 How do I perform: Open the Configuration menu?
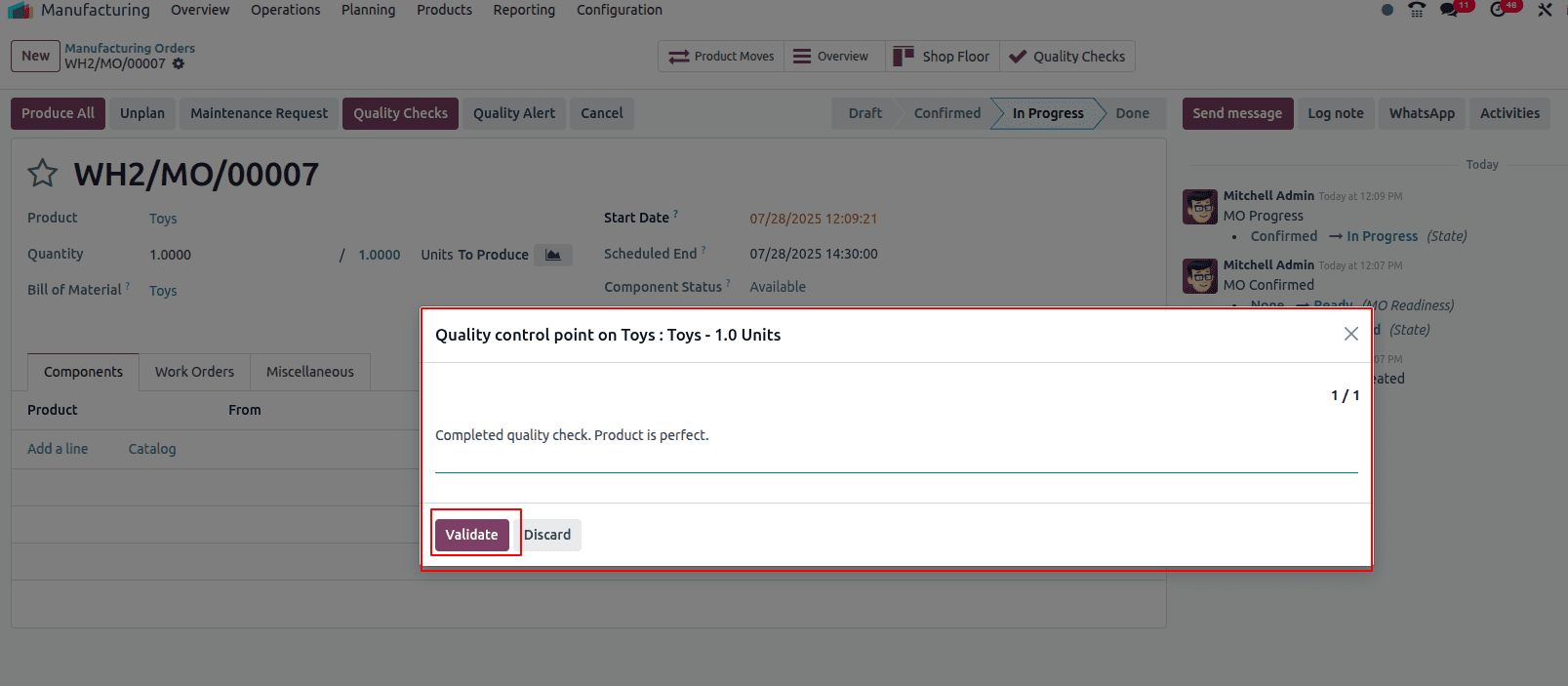coord(620,10)
